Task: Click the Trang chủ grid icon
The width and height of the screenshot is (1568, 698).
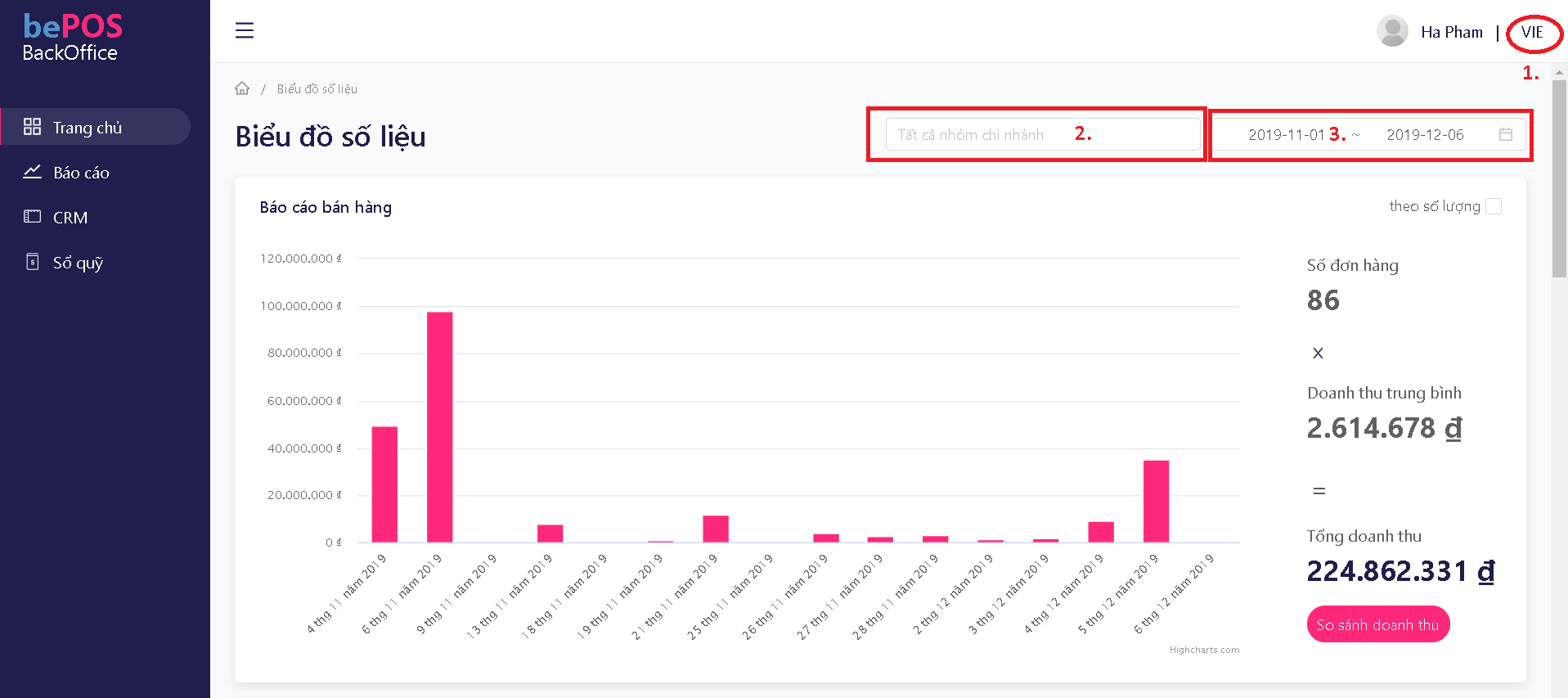Action: [x=32, y=127]
